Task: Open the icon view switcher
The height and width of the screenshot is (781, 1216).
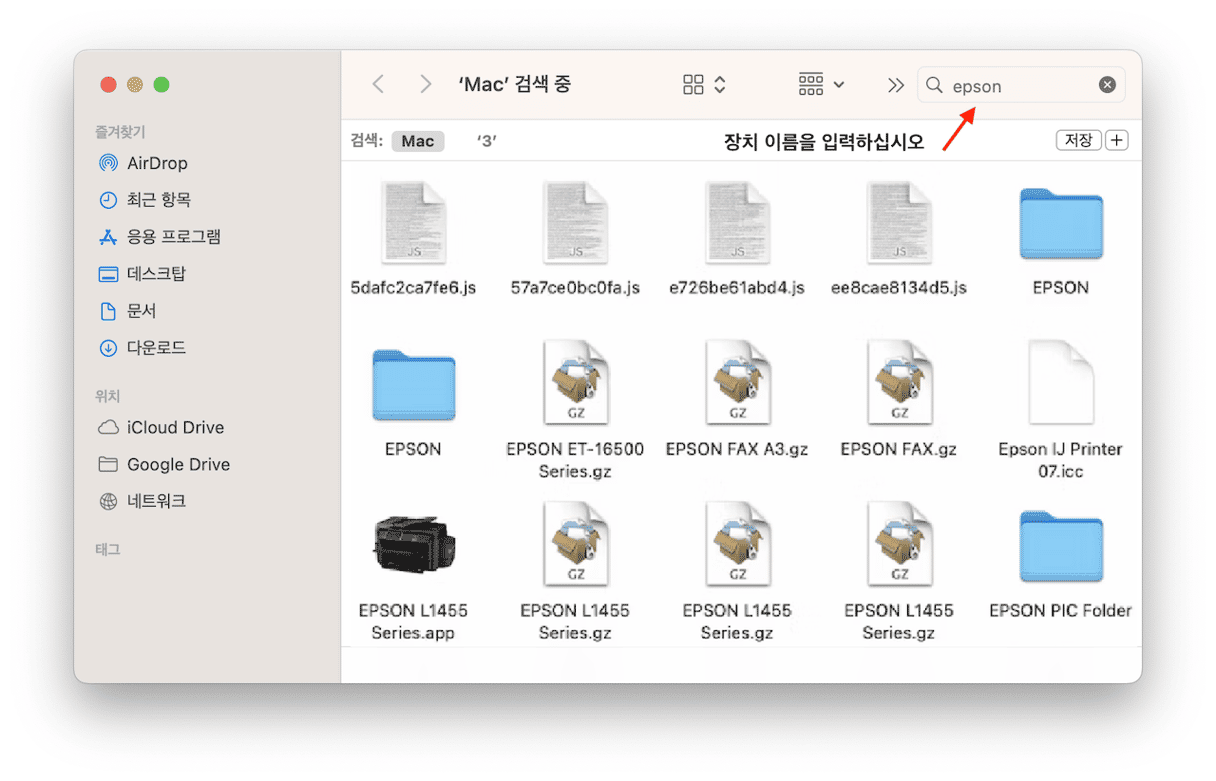Action: pos(704,85)
